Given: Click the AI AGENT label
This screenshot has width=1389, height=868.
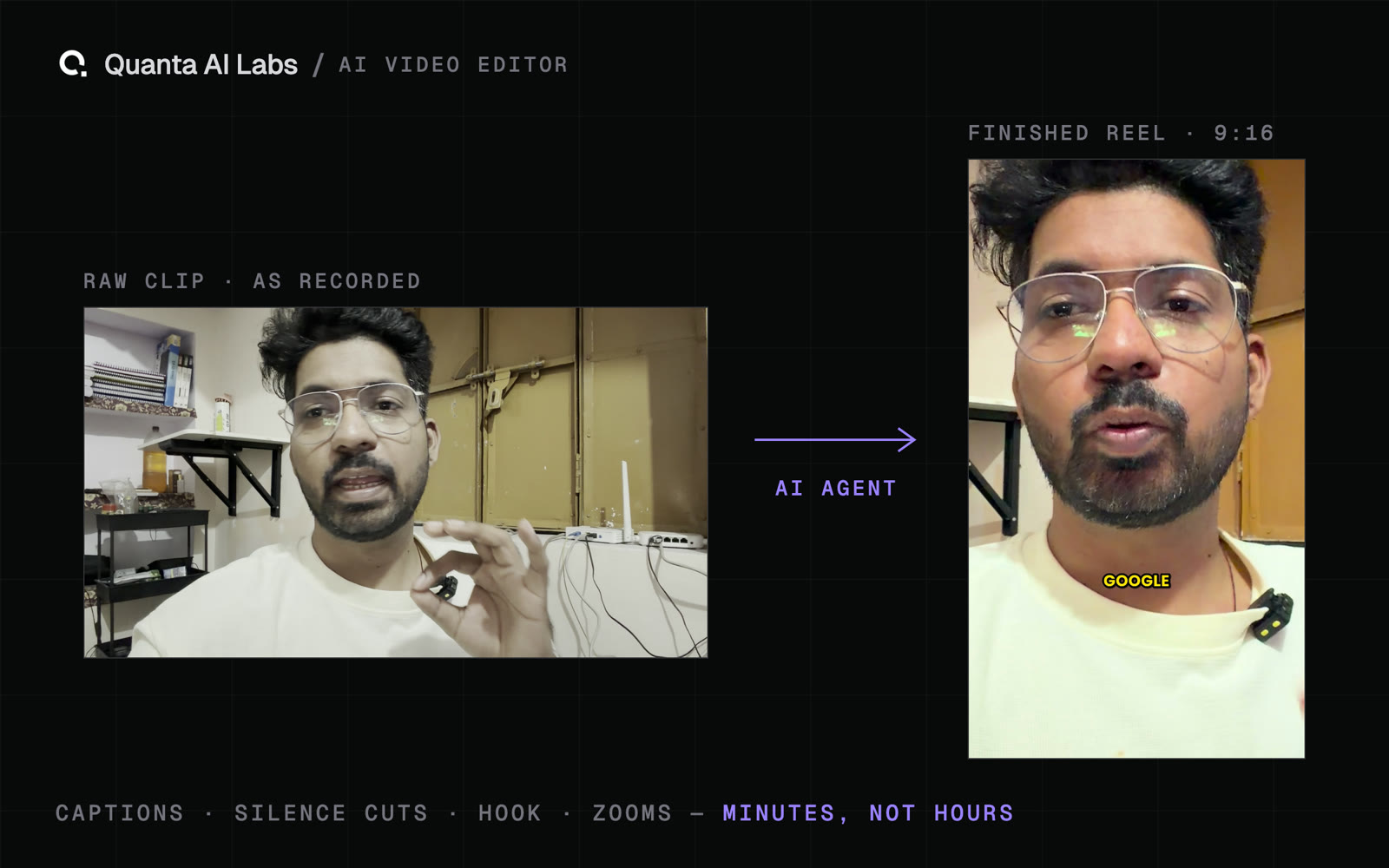Looking at the screenshot, I should (x=835, y=489).
